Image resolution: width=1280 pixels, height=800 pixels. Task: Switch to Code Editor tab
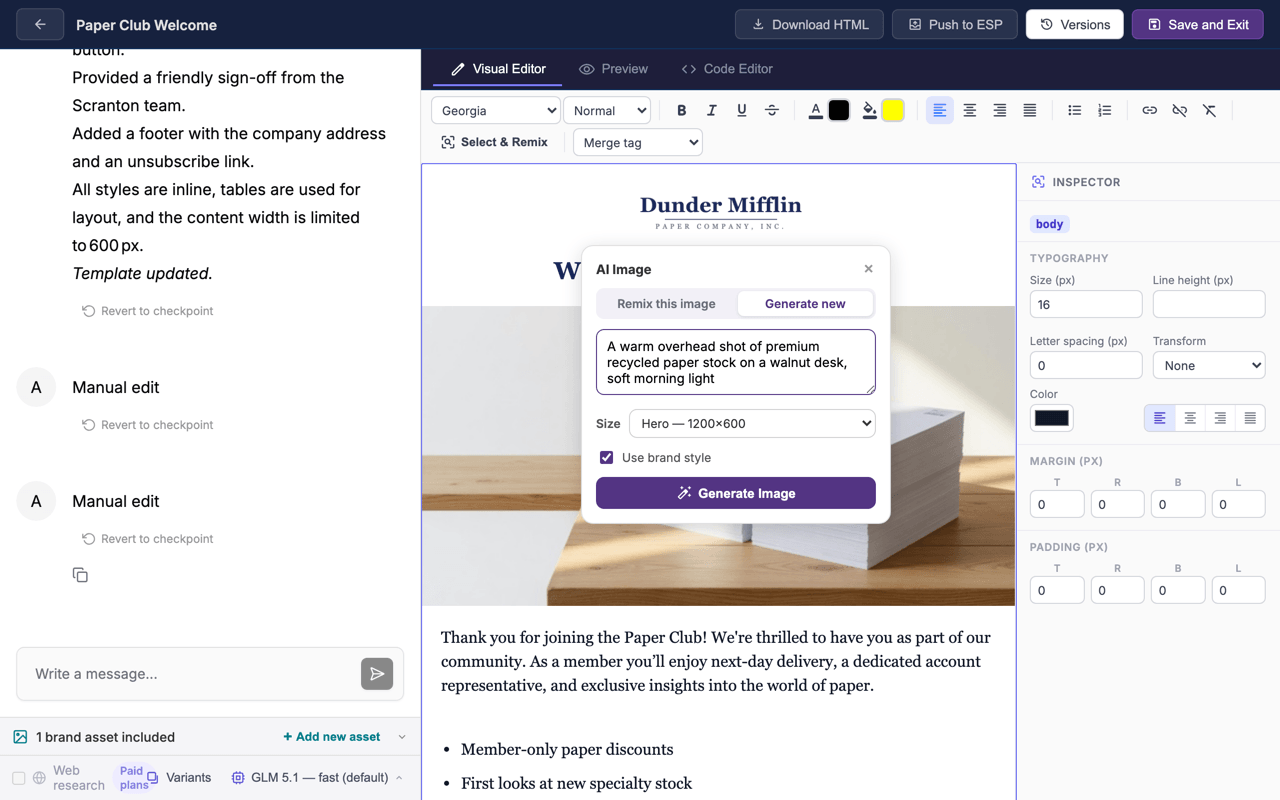(727, 69)
